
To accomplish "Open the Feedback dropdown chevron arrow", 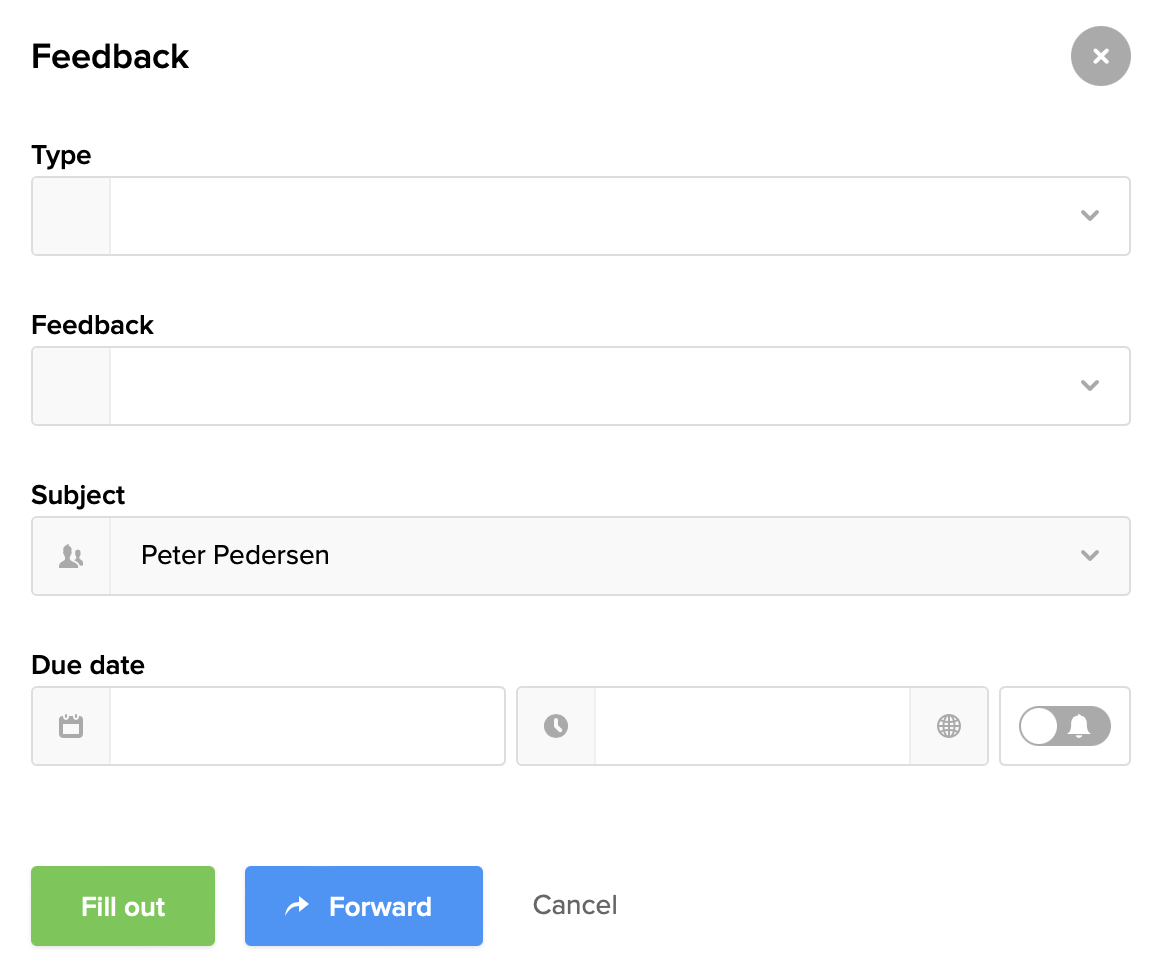I will 1089,386.
